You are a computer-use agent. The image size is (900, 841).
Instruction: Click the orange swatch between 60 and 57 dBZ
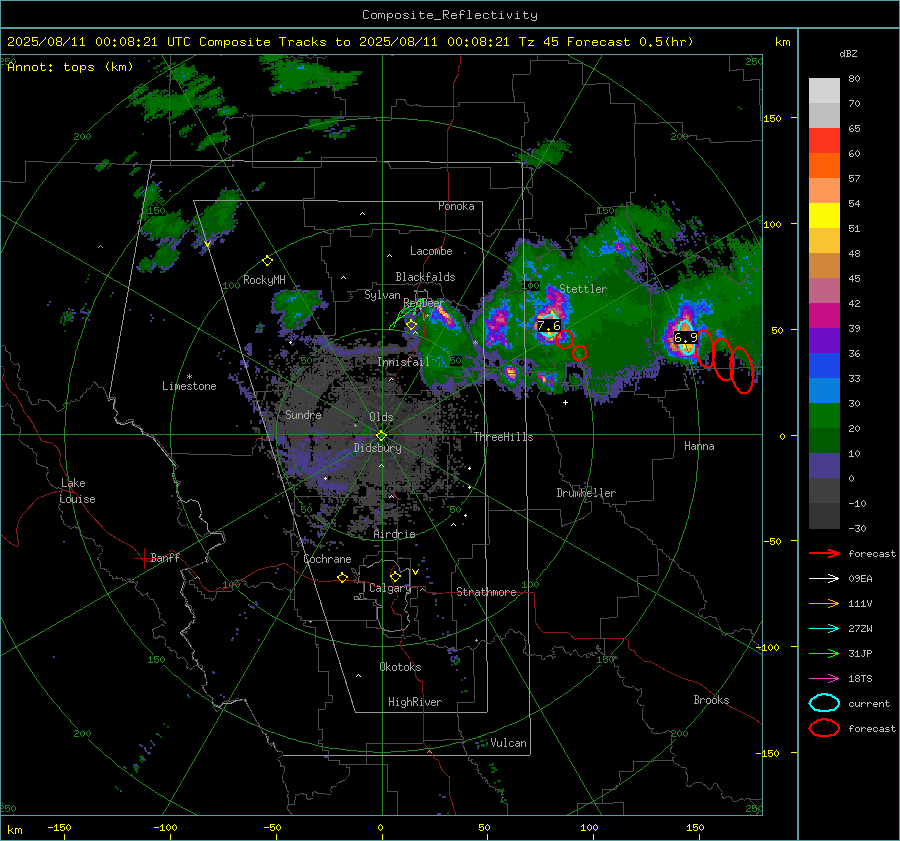coord(824,166)
